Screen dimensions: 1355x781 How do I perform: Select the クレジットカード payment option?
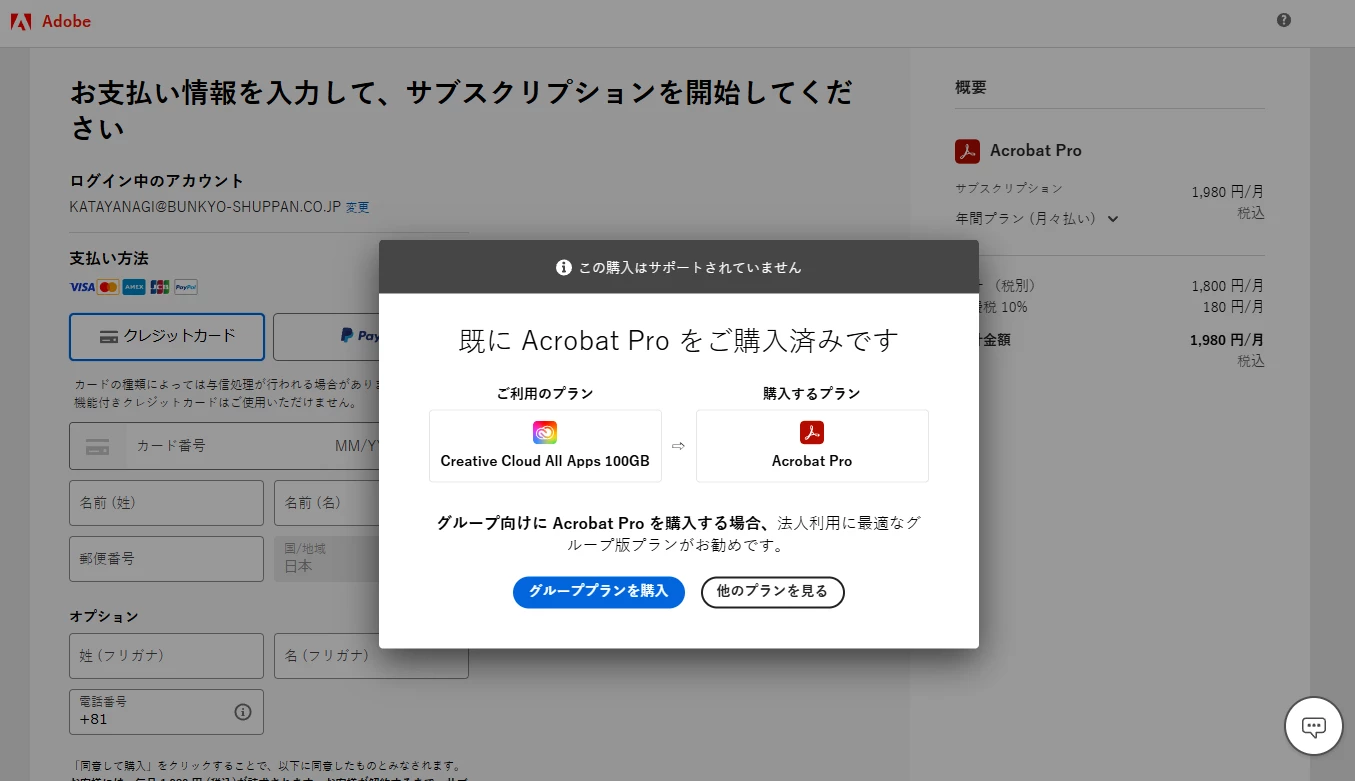click(x=167, y=337)
